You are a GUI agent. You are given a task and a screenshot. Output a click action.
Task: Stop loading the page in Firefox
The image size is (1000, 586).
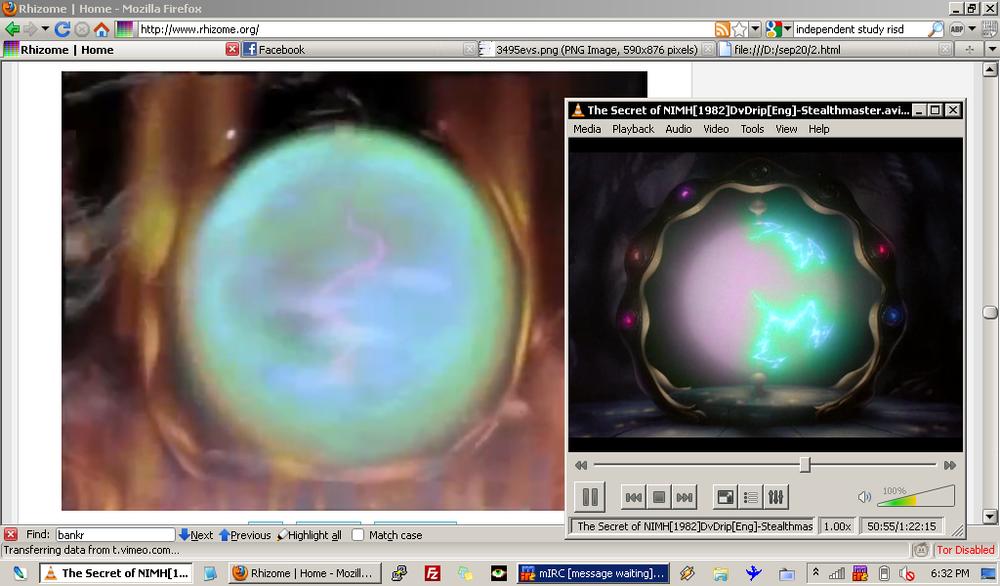coord(82,29)
